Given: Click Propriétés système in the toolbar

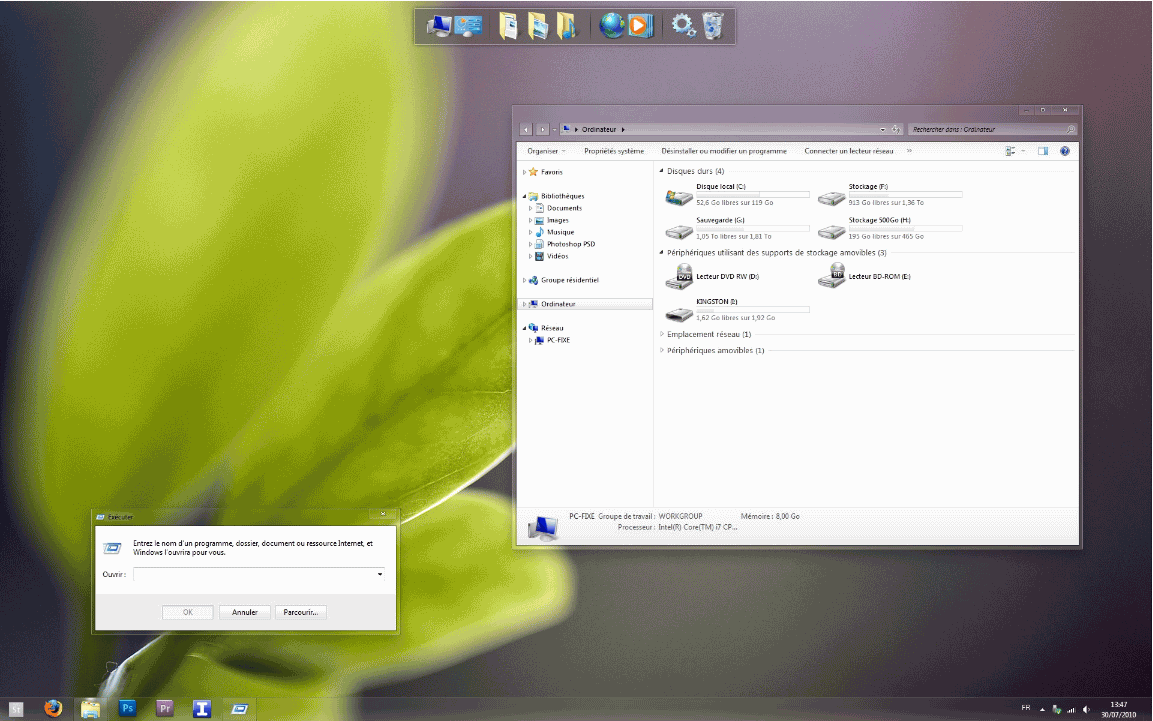Looking at the screenshot, I should tap(614, 151).
